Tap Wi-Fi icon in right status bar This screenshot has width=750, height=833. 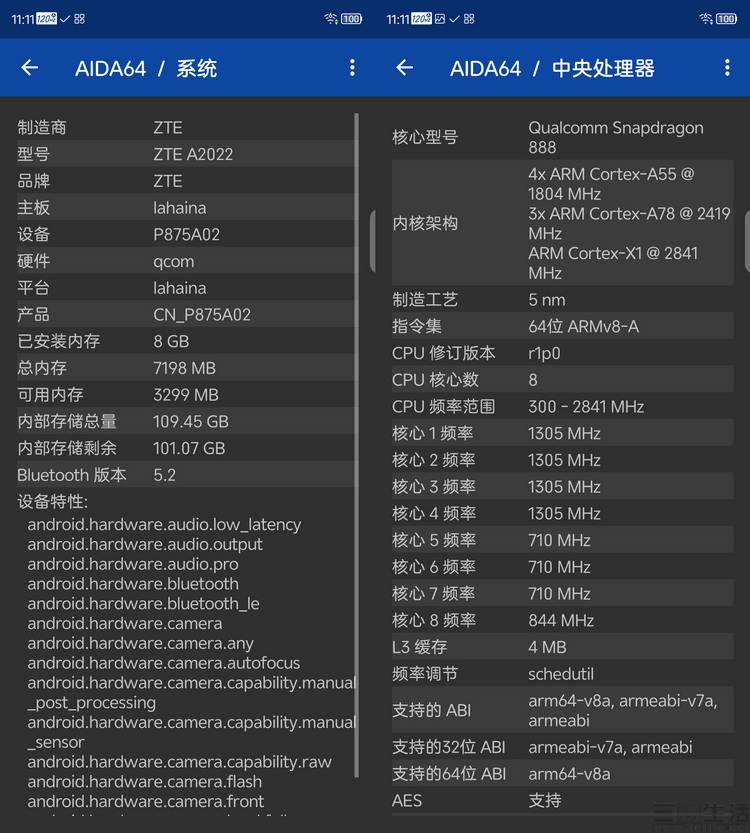[x=706, y=19]
